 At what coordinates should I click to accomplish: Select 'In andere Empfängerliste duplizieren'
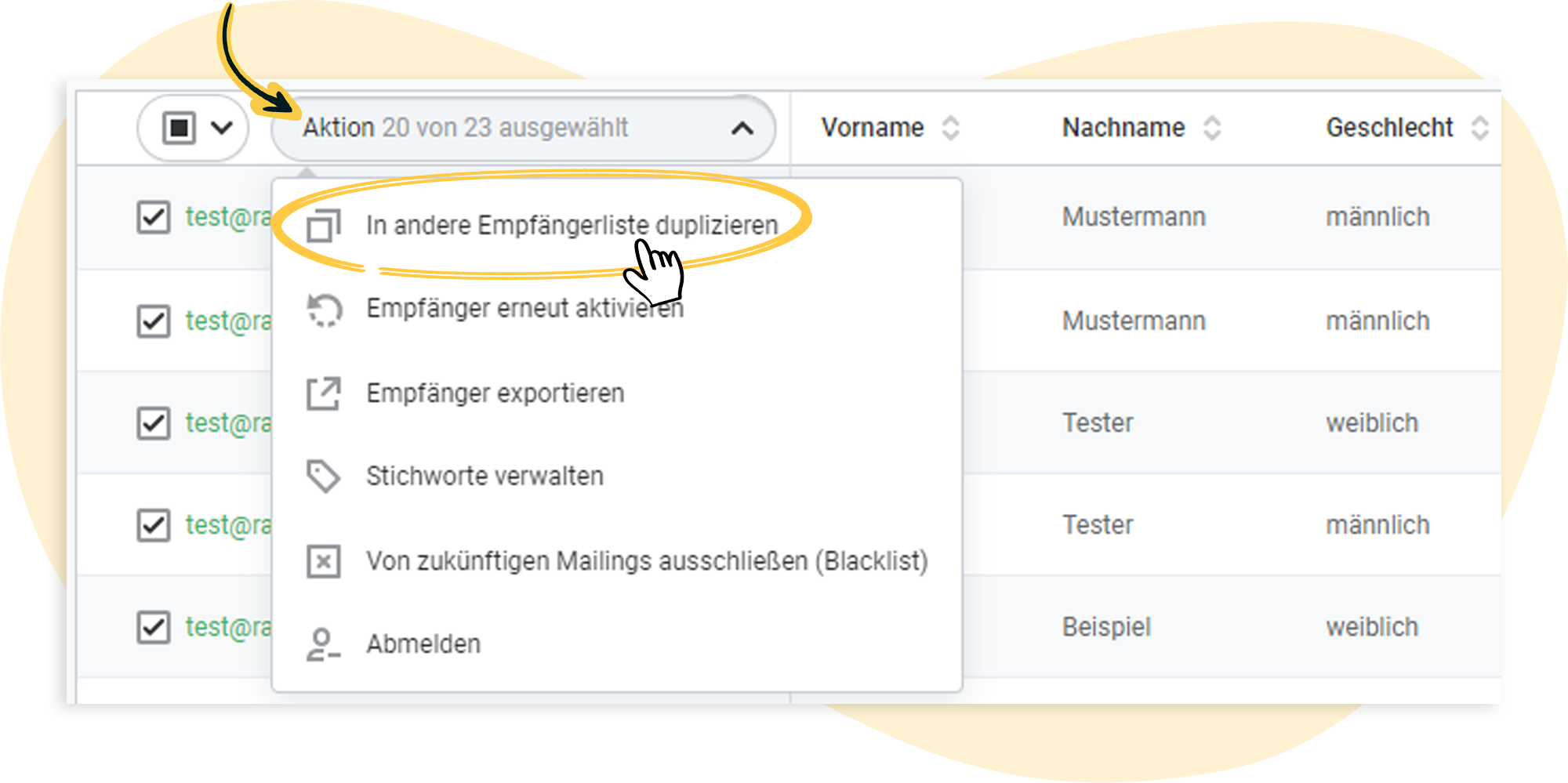(572, 226)
